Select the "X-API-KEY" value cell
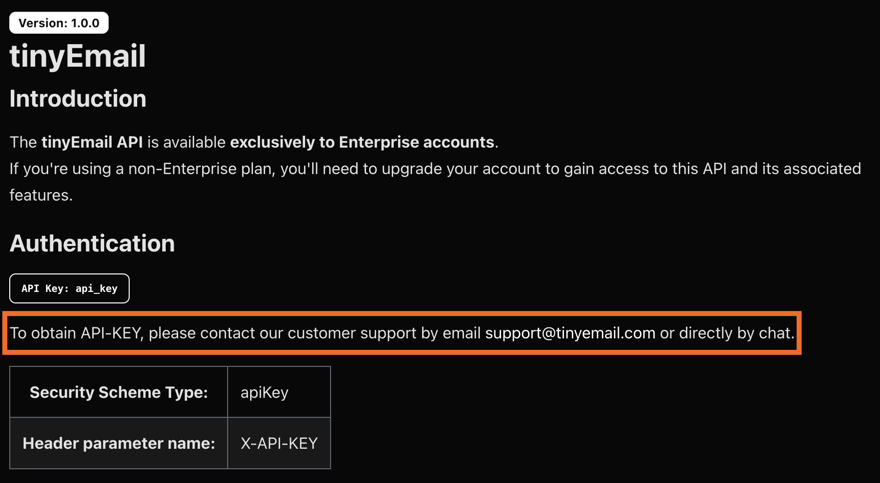The image size is (880, 483). (279, 443)
